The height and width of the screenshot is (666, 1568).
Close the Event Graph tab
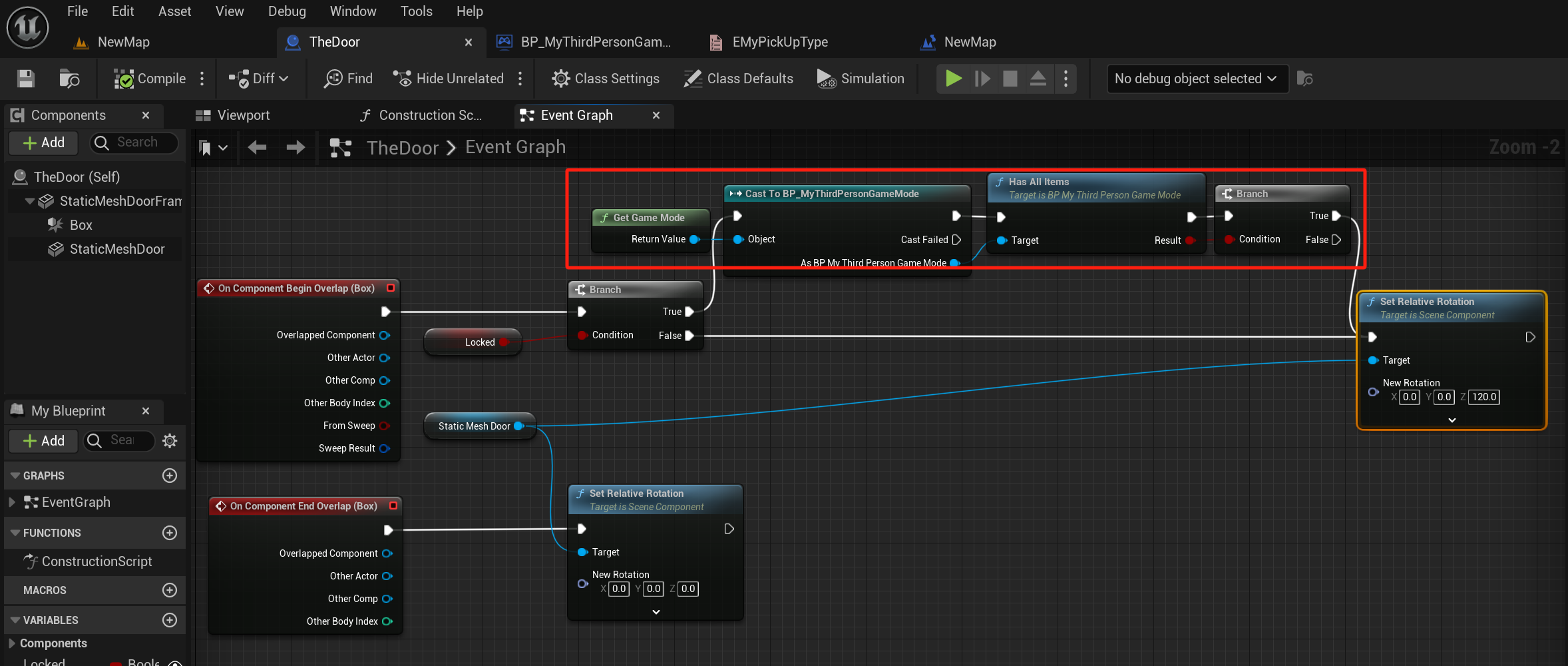[656, 115]
